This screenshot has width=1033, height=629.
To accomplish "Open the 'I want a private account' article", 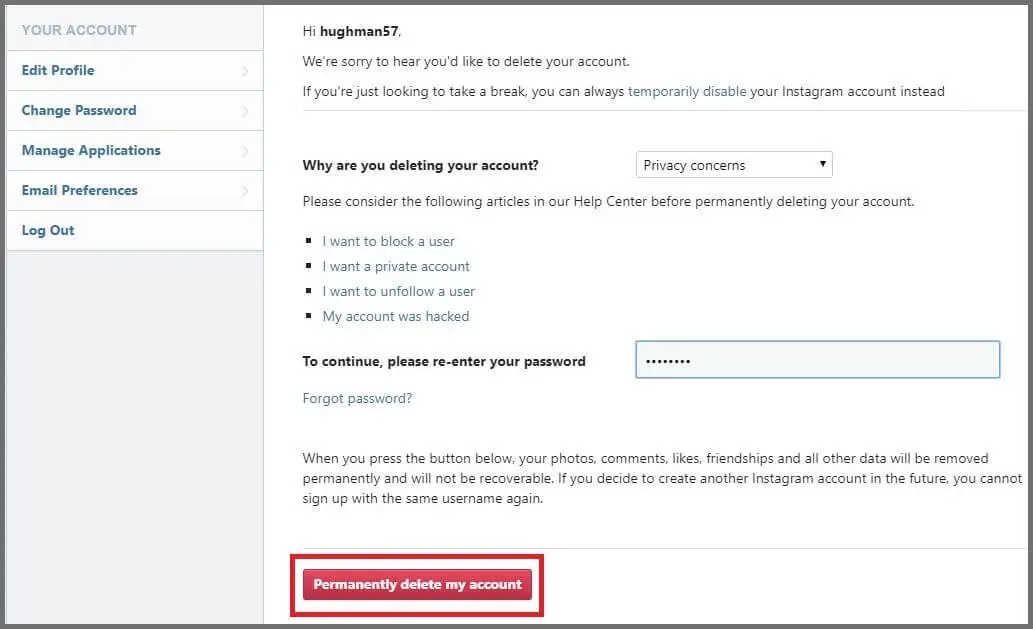I will [396, 266].
